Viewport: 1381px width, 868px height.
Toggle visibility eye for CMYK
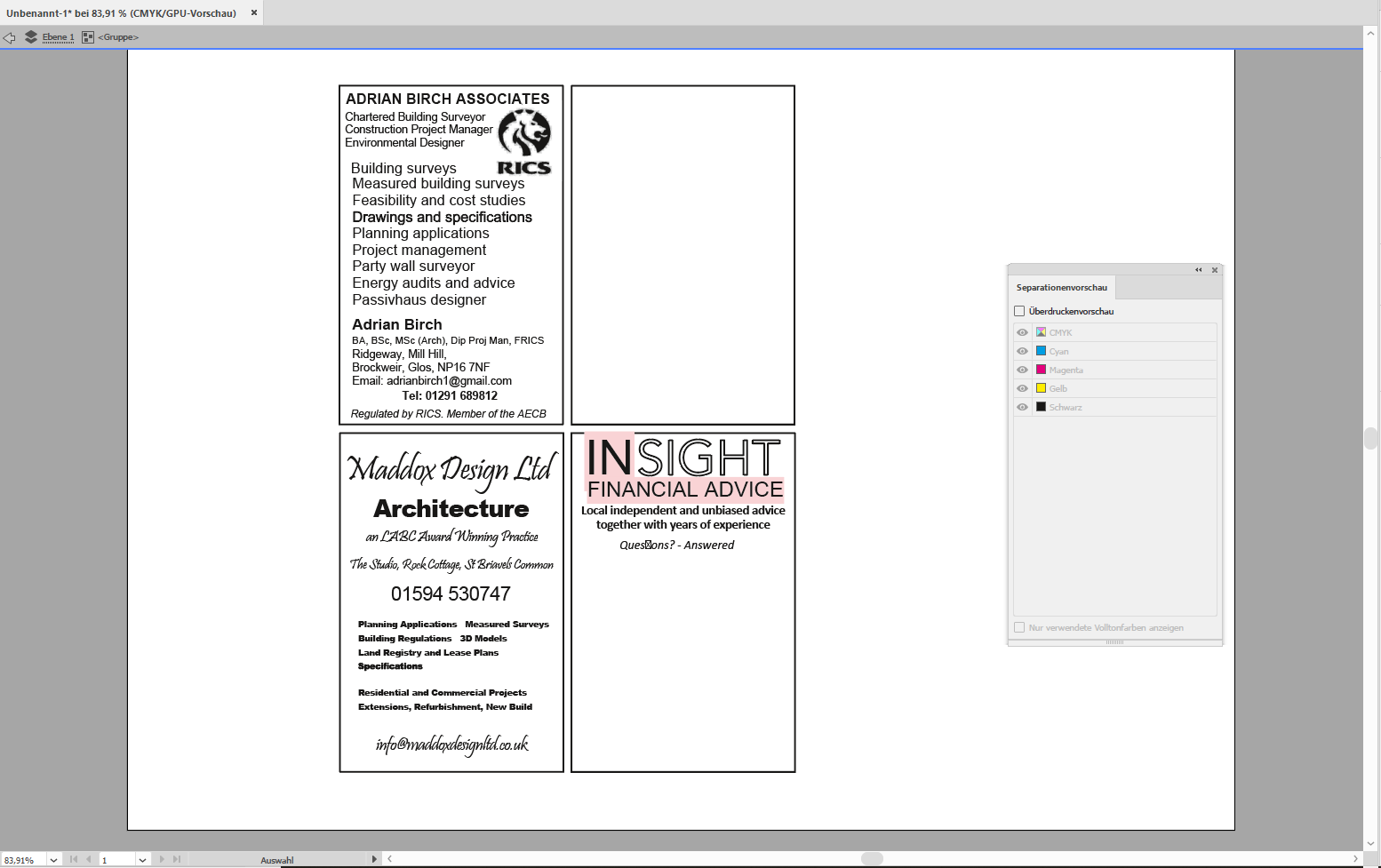coord(1022,332)
